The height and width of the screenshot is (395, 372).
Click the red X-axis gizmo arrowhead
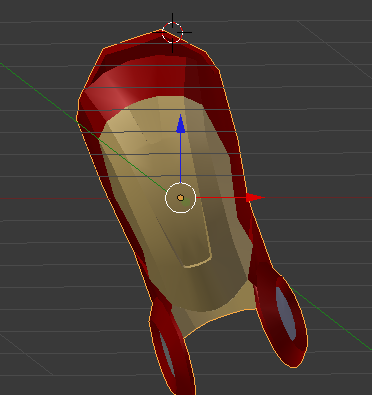click(x=255, y=198)
